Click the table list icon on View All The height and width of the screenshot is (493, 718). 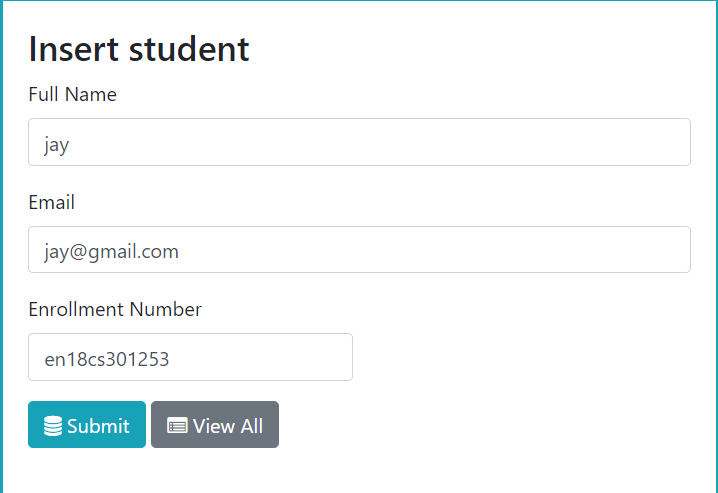click(x=177, y=426)
